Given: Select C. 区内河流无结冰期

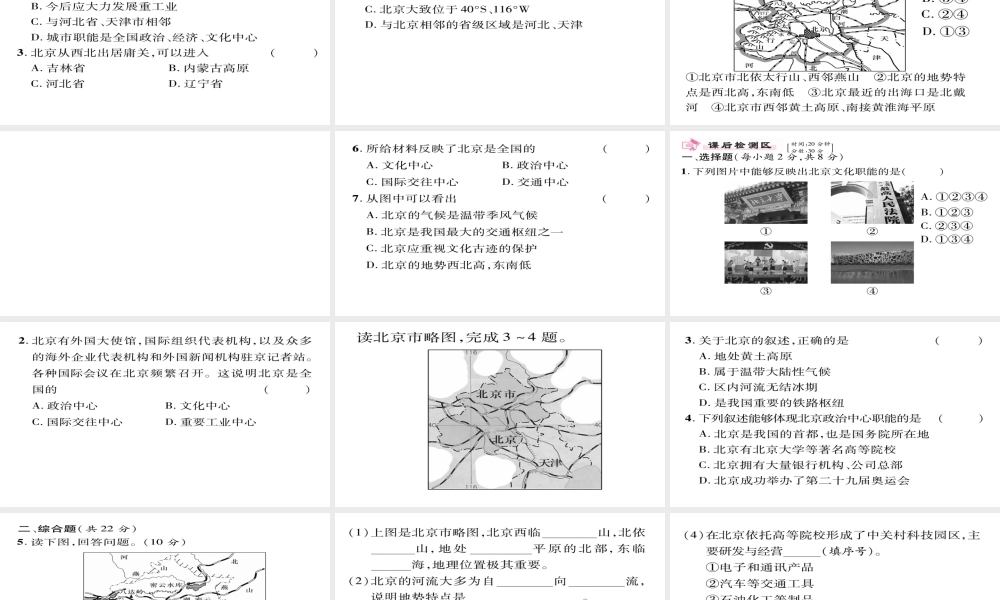Looking at the screenshot, I should 758,387.
